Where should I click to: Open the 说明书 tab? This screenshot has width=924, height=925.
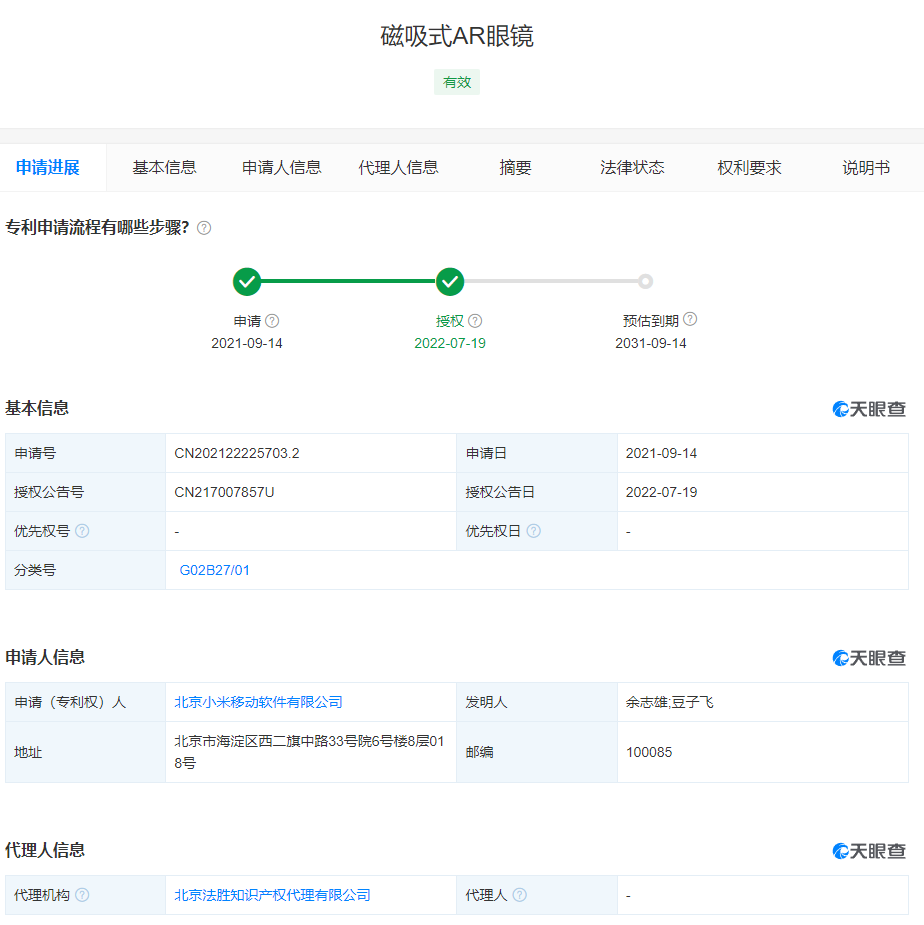(866, 168)
